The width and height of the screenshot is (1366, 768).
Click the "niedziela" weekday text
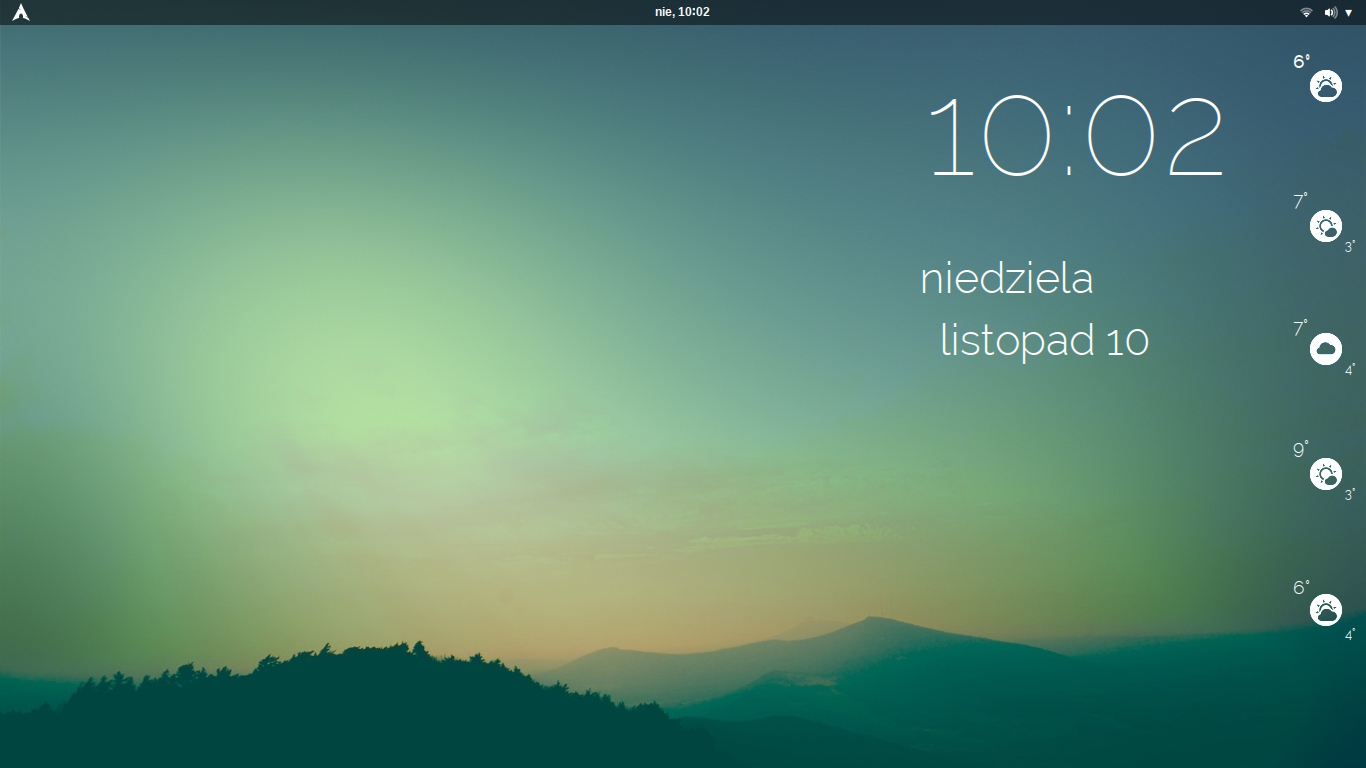(x=1006, y=279)
